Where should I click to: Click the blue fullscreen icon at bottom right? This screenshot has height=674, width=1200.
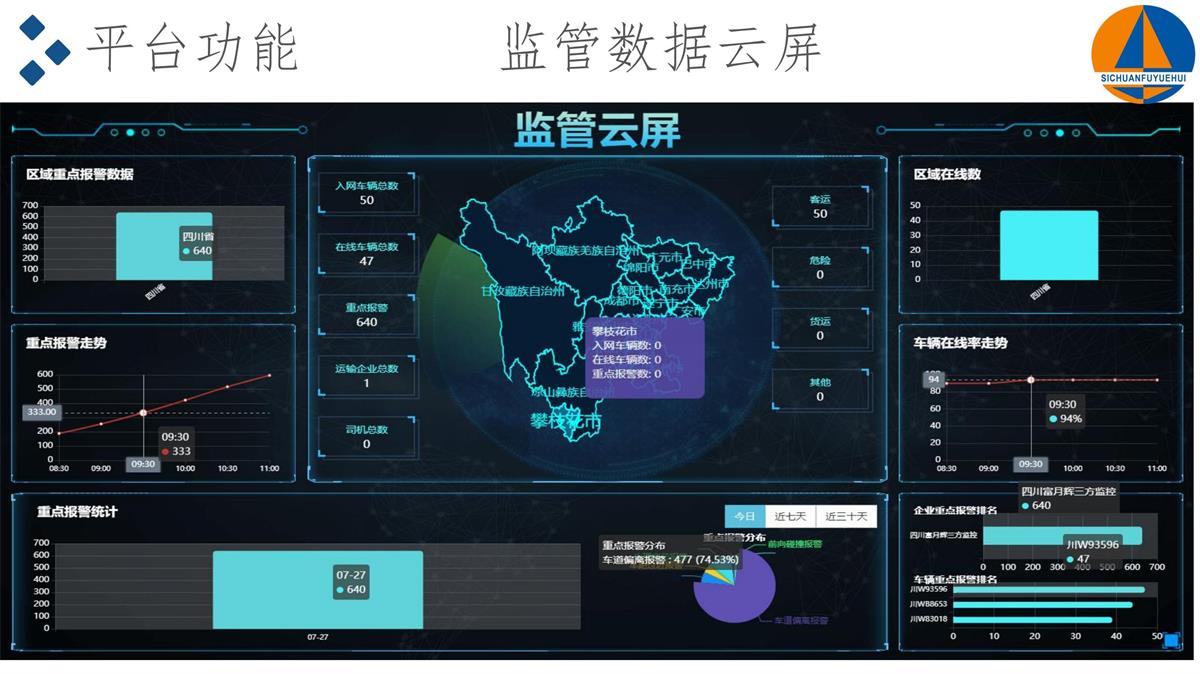(1171, 641)
